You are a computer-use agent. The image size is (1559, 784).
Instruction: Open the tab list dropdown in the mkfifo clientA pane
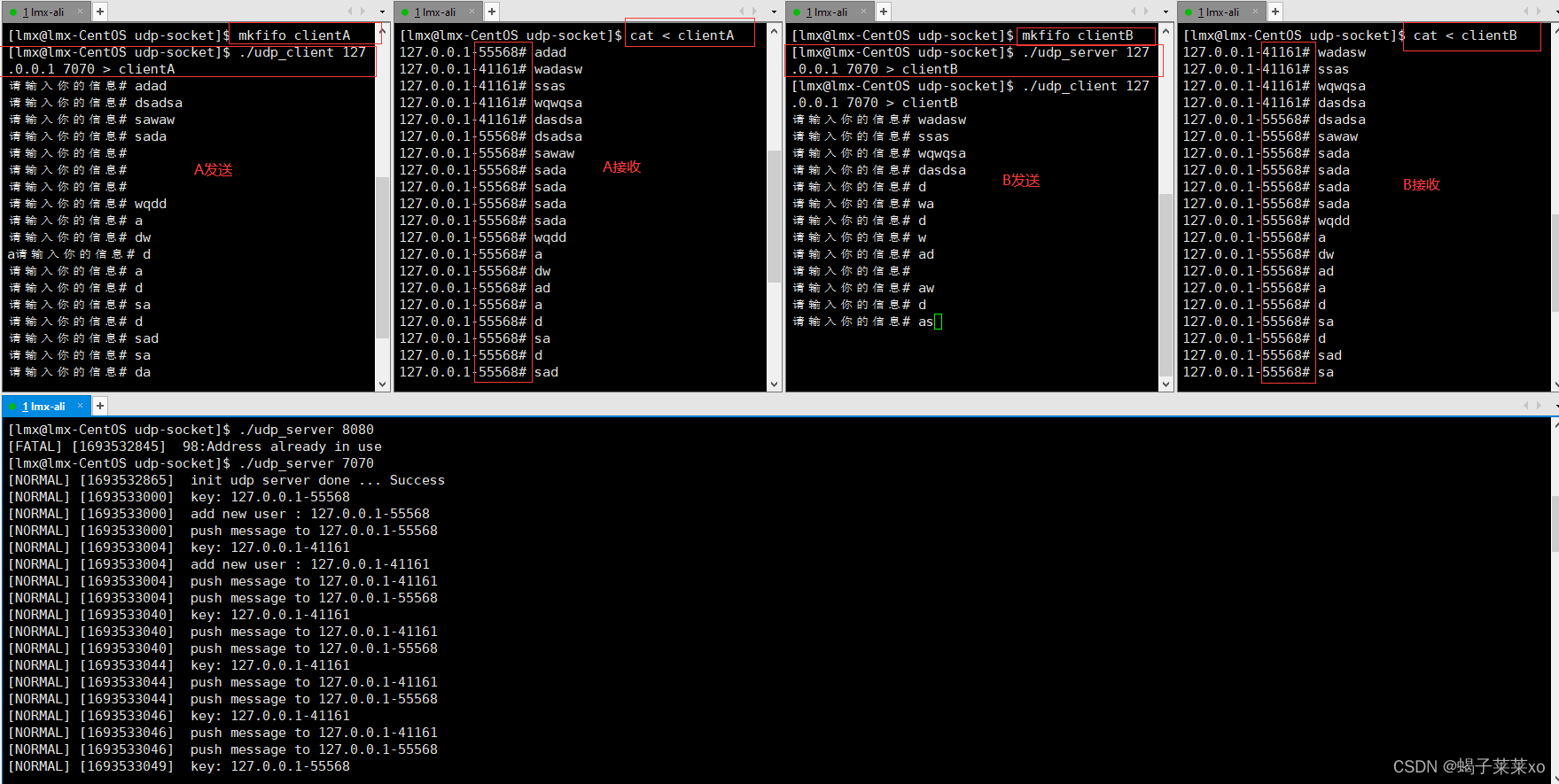click(382, 12)
